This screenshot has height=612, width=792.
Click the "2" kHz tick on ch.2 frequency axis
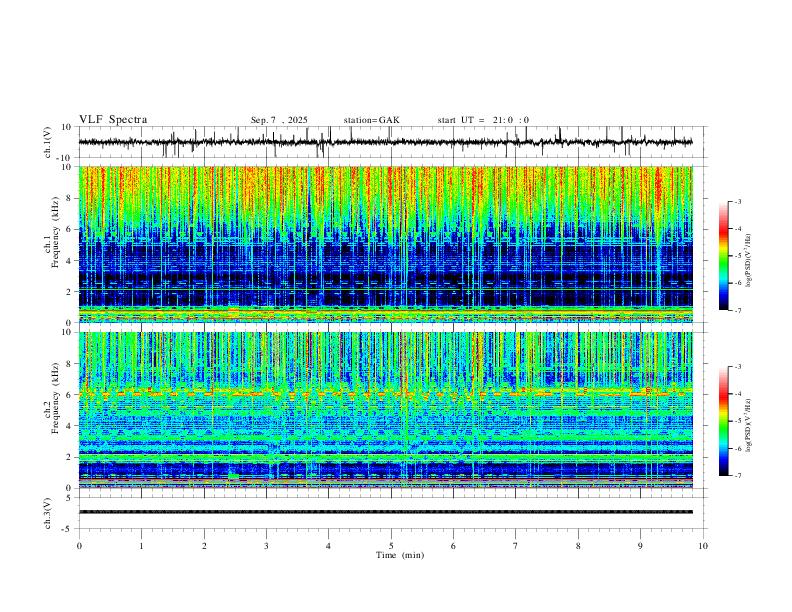click(x=70, y=457)
